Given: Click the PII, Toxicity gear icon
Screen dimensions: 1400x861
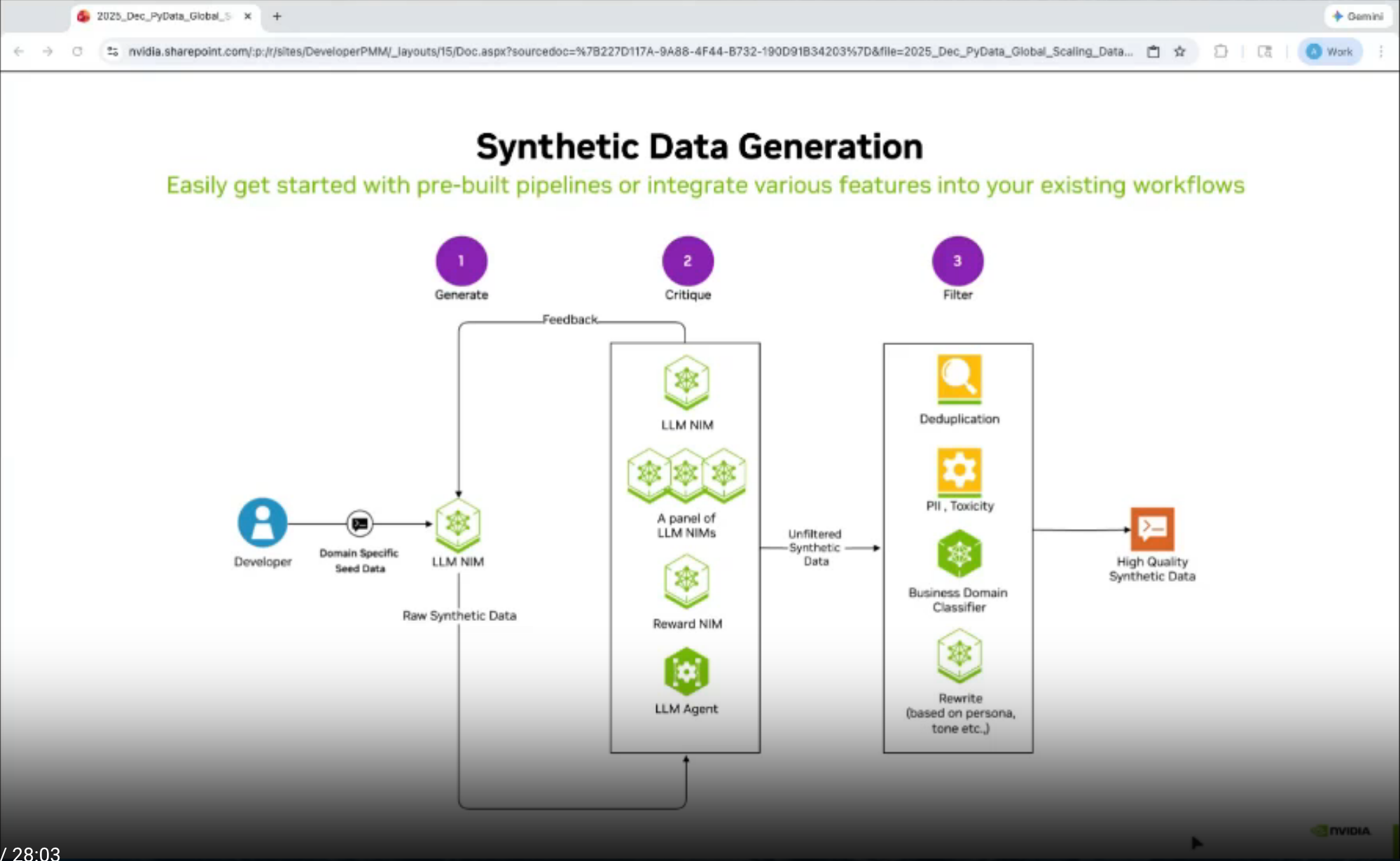Looking at the screenshot, I should click(959, 470).
